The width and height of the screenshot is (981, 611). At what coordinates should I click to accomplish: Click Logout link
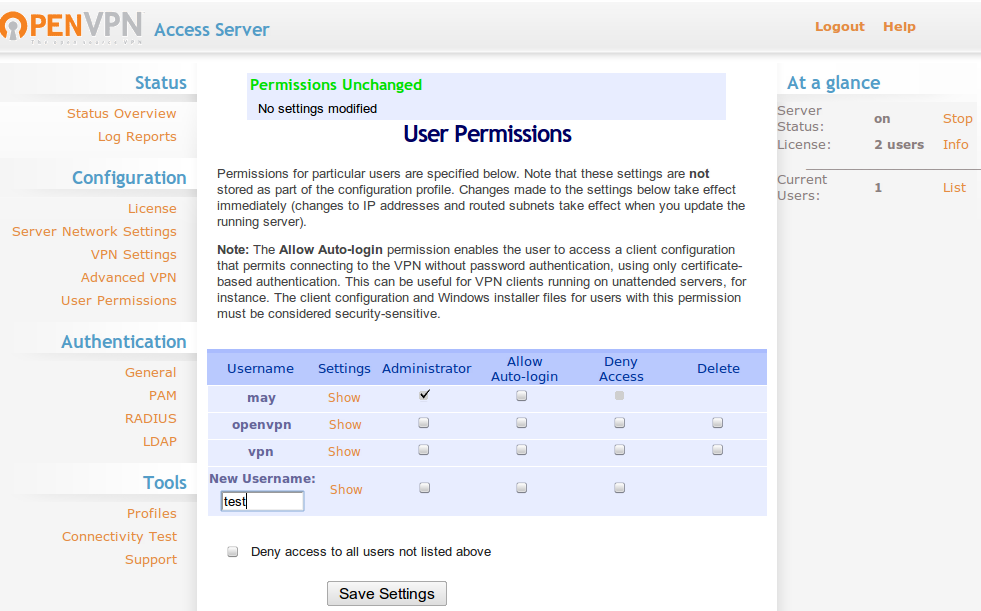point(840,27)
